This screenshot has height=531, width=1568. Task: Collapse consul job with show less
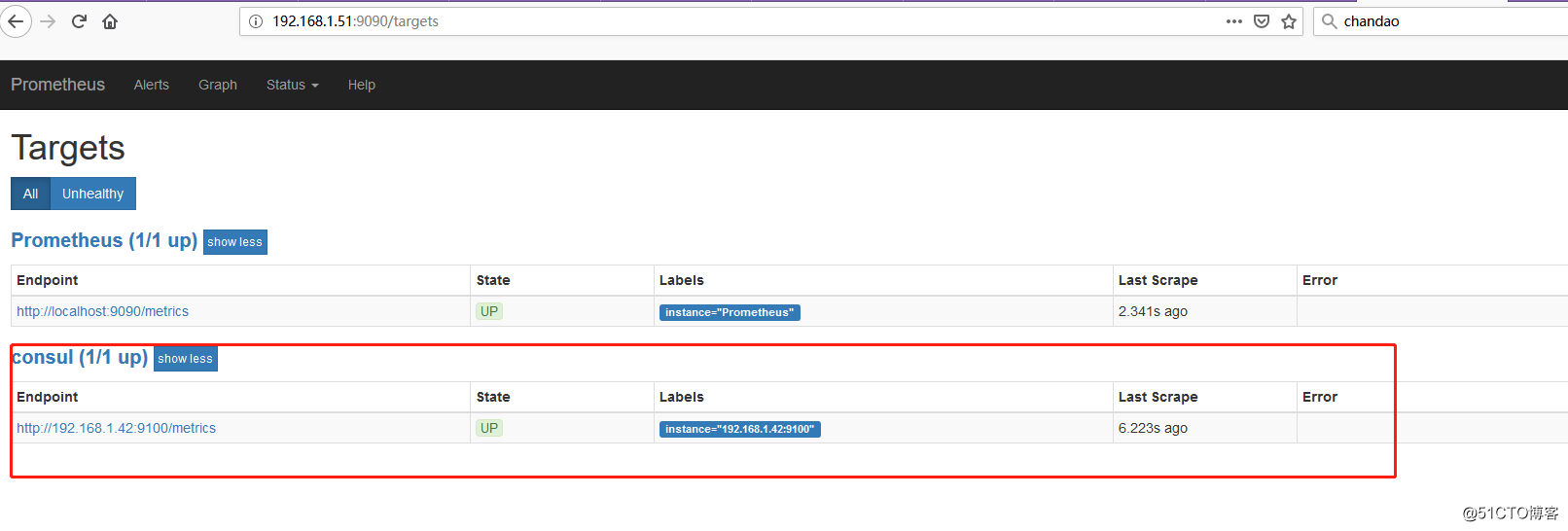(x=186, y=359)
